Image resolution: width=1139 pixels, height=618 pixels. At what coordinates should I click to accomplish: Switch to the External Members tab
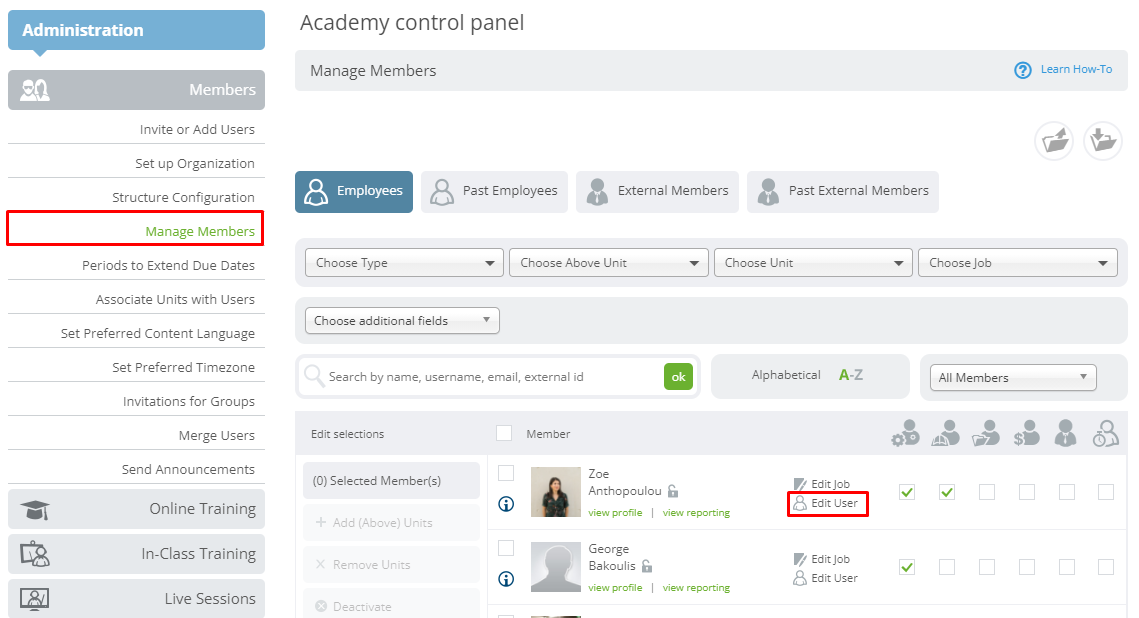click(x=657, y=192)
